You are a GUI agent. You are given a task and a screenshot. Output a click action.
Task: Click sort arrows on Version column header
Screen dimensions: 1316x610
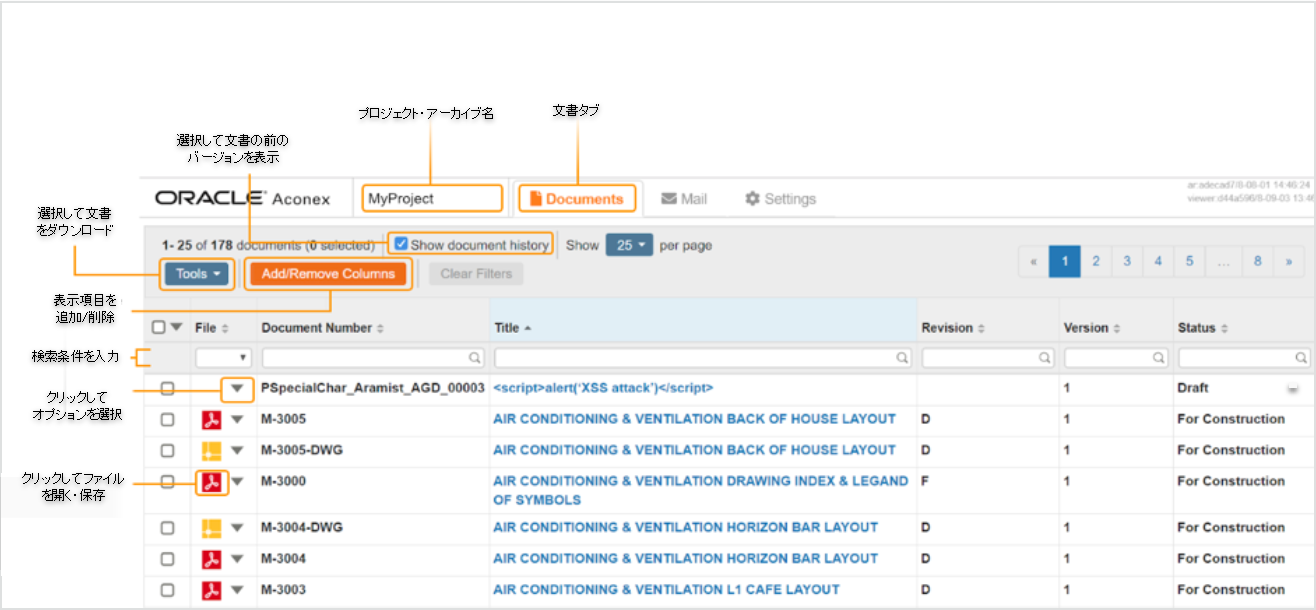[1117, 328]
